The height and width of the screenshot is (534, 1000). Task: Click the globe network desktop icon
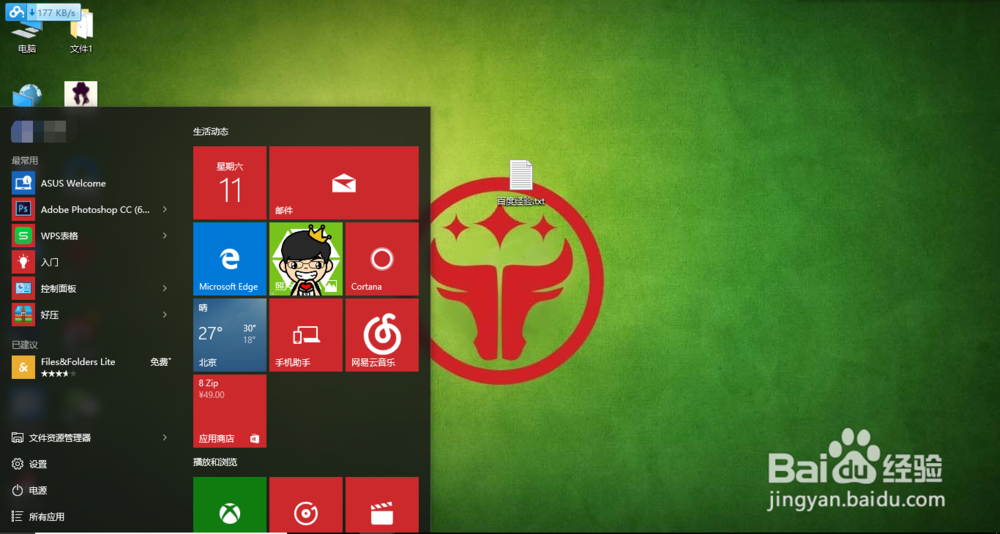click(x=27, y=94)
